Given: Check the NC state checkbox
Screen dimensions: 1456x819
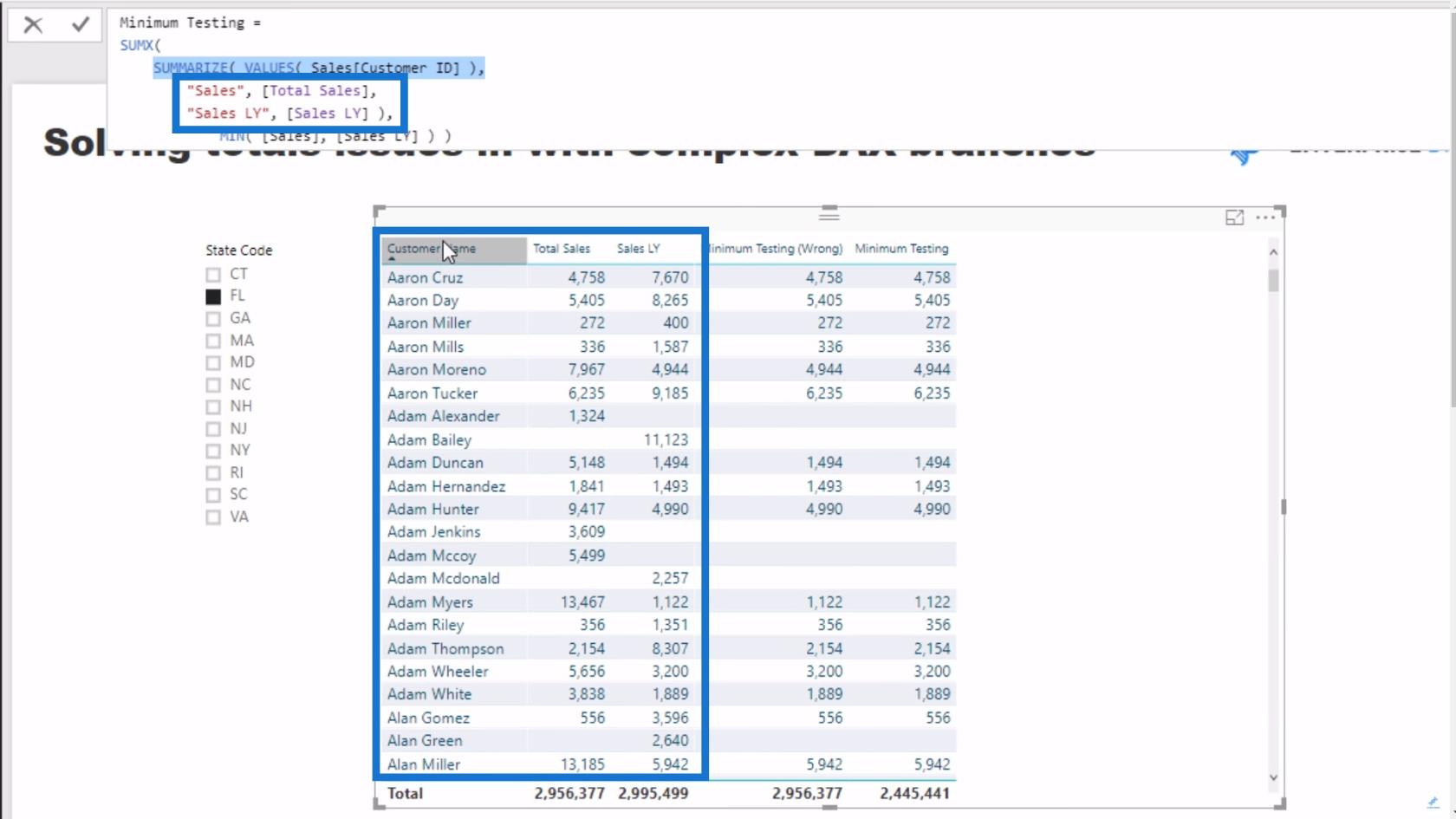Looking at the screenshot, I should (213, 386).
